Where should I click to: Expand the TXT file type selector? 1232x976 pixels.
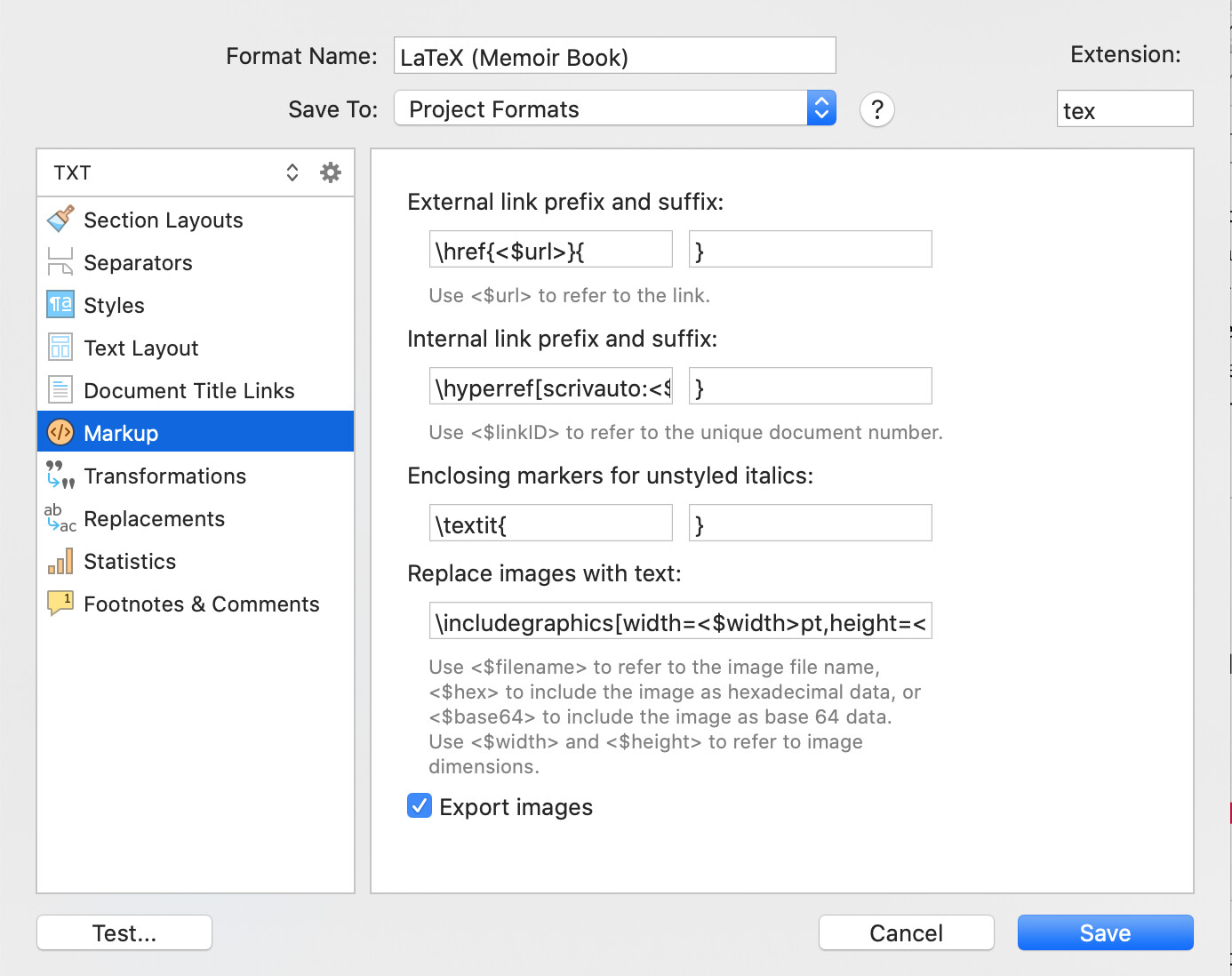tap(292, 172)
